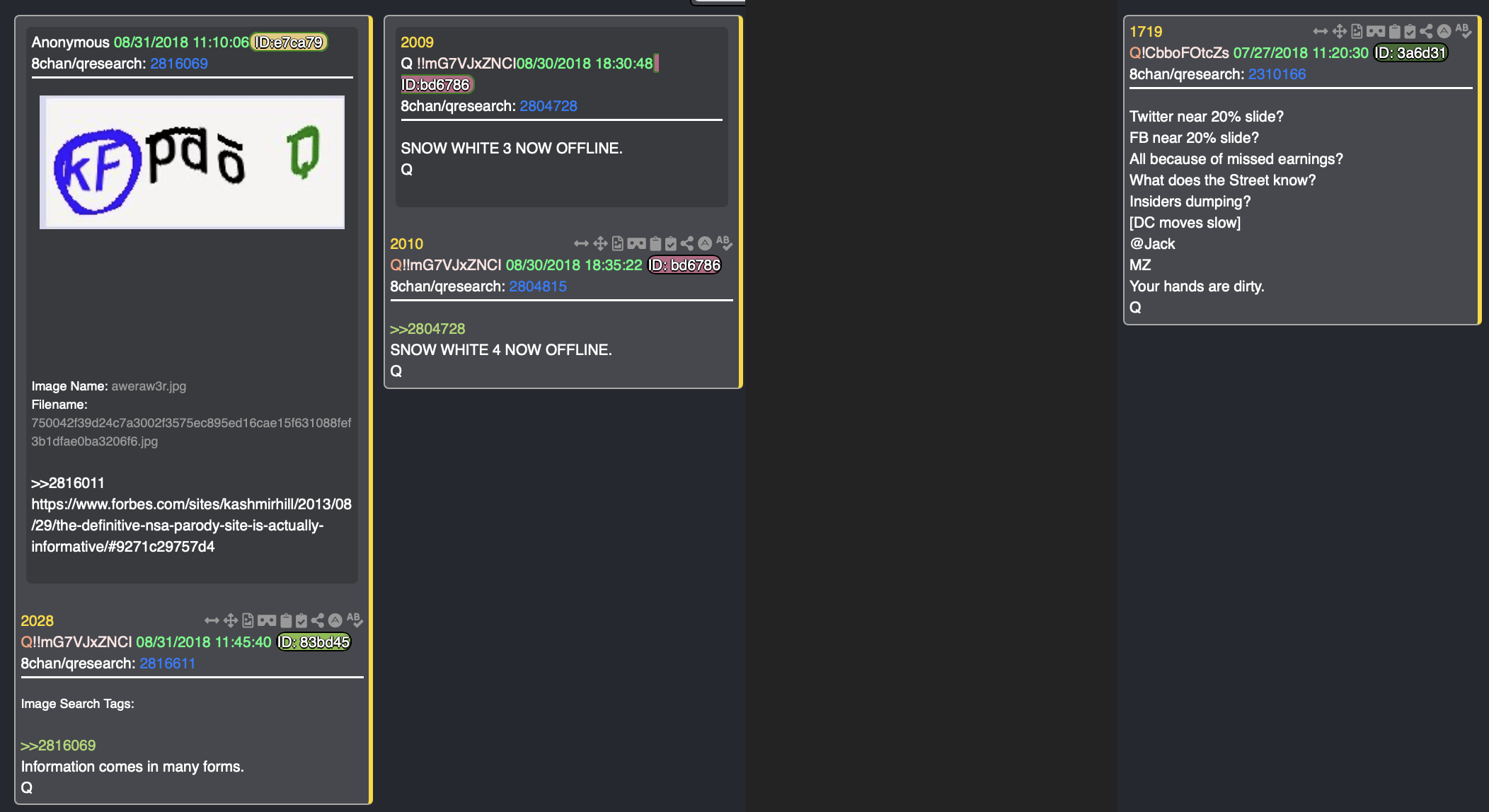
Task: Click the AB spellcheck icon on post 1719
Action: (x=1464, y=31)
